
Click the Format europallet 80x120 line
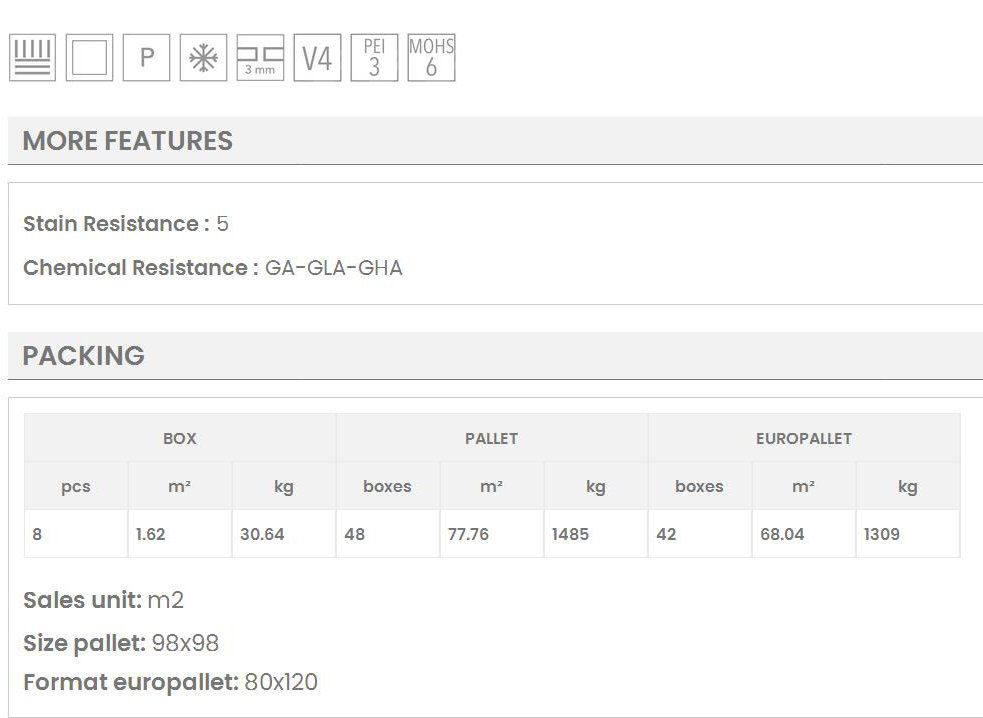[x=170, y=683]
